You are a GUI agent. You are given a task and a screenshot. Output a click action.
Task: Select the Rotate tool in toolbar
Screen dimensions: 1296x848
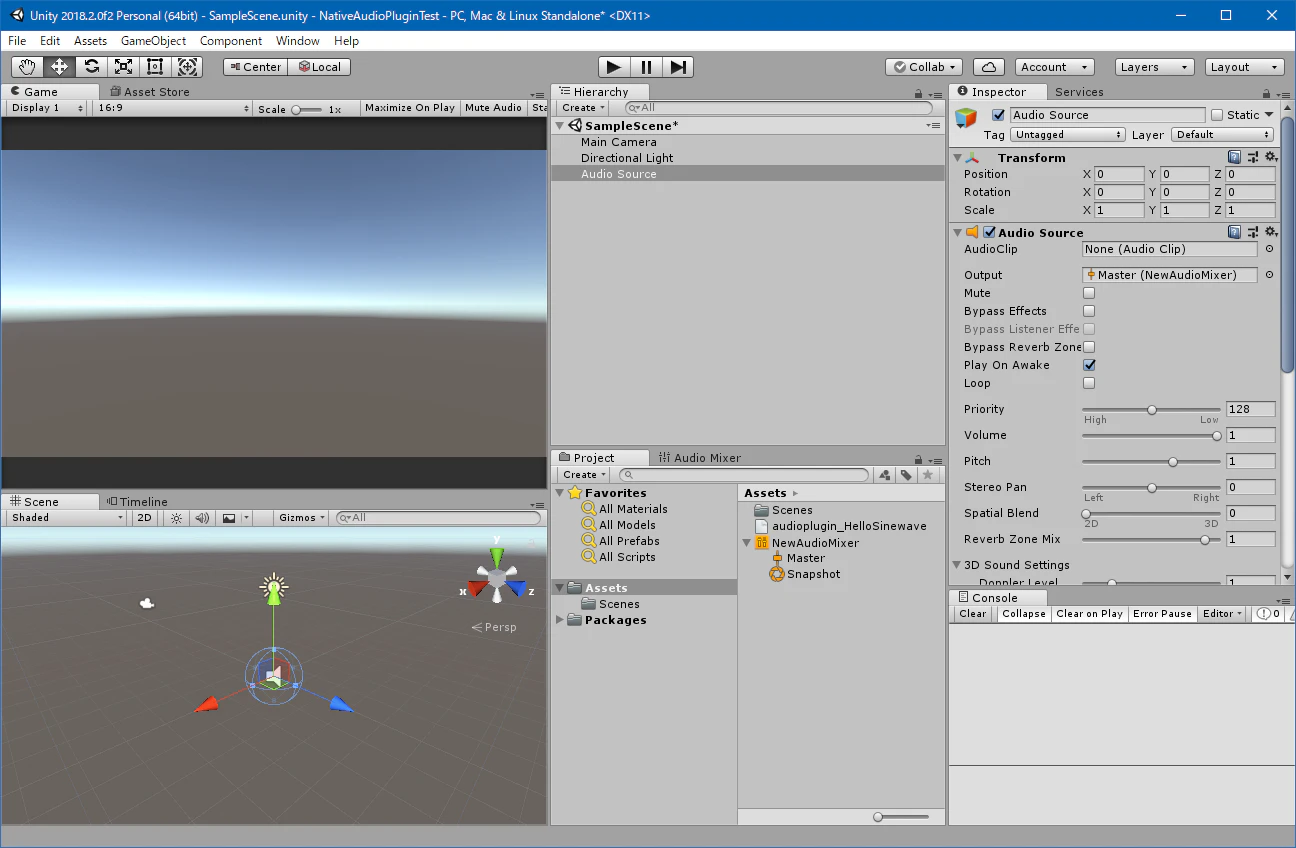coord(91,67)
